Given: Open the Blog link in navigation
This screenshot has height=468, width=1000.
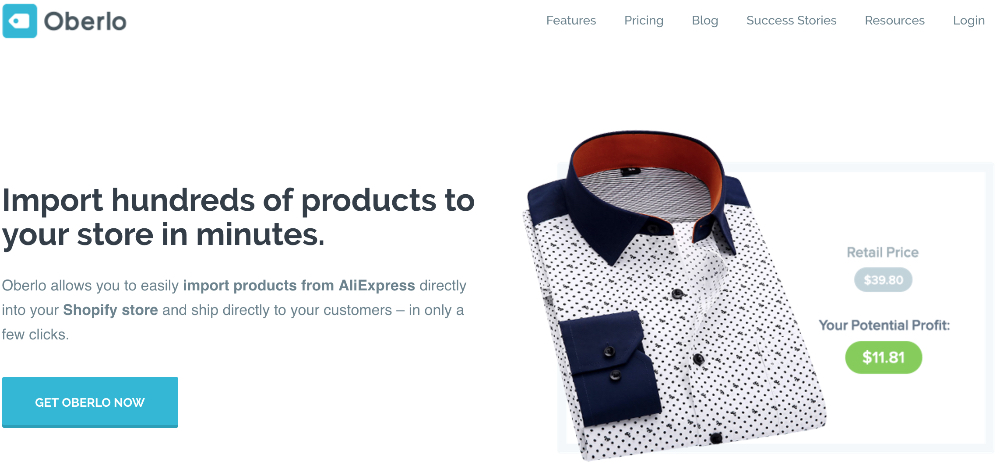Looking at the screenshot, I should click(x=705, y=20).
